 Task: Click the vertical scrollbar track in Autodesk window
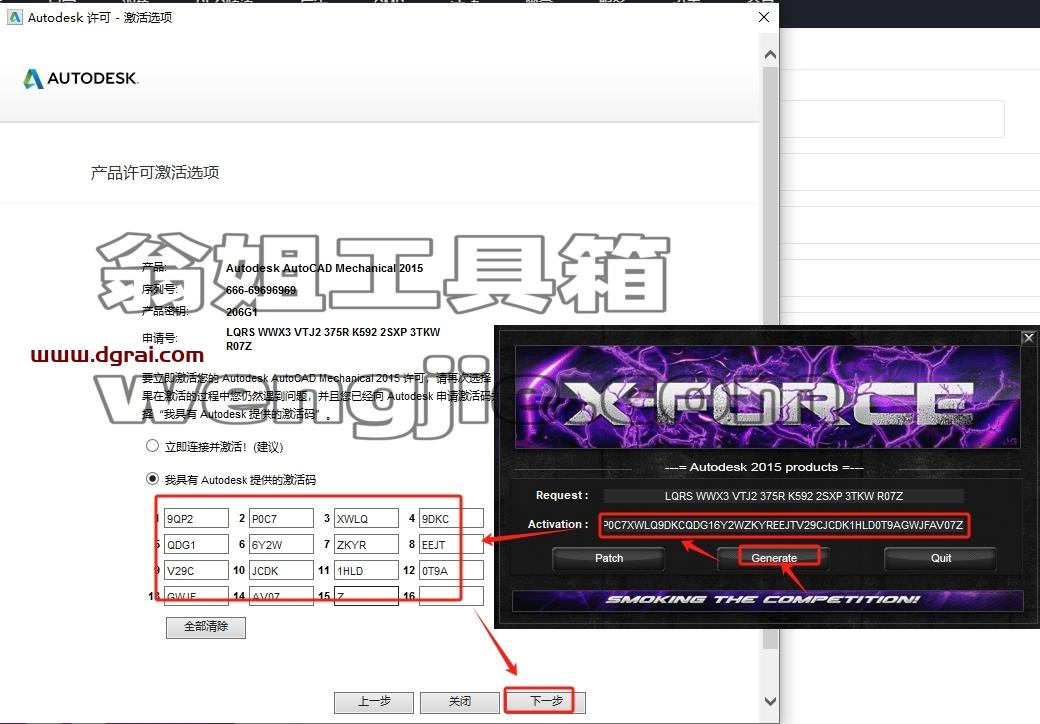pyautogui.click(x=770, y=358)
